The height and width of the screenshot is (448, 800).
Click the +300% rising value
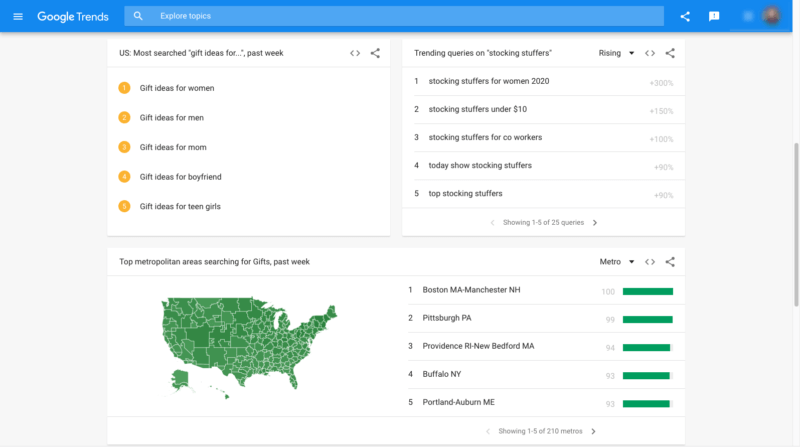(x=661, y=83)
